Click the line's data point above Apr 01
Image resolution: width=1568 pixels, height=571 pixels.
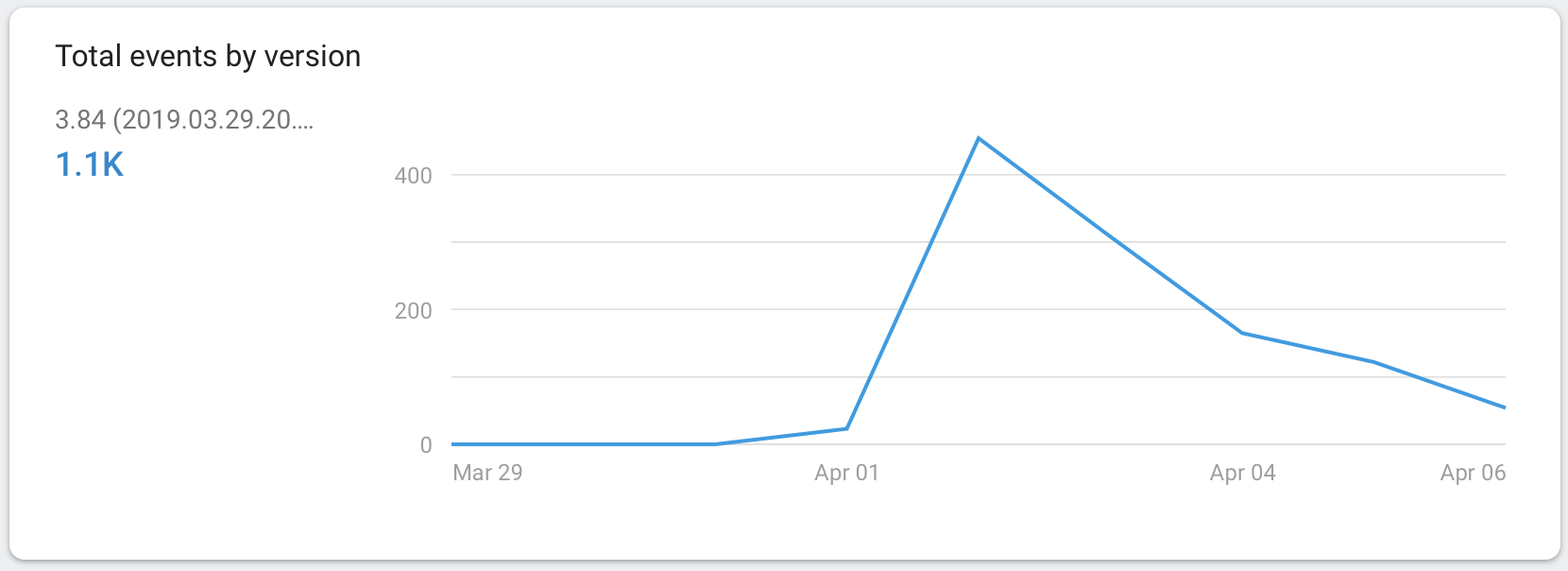point(846,428)
